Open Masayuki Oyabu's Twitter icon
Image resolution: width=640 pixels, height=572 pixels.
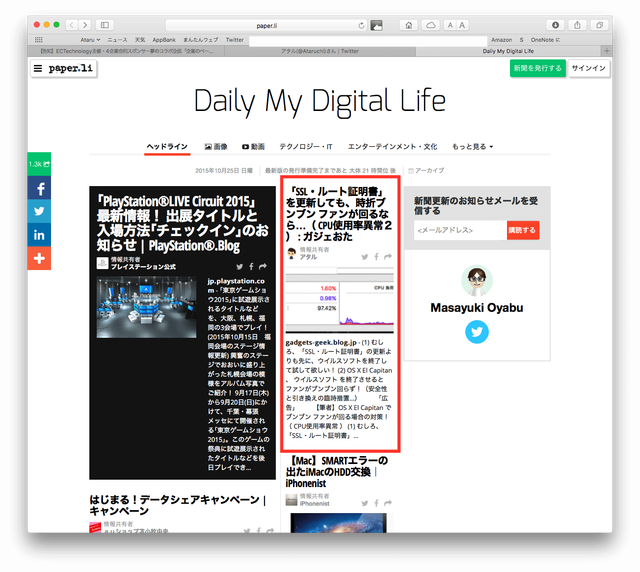(477, 332)
